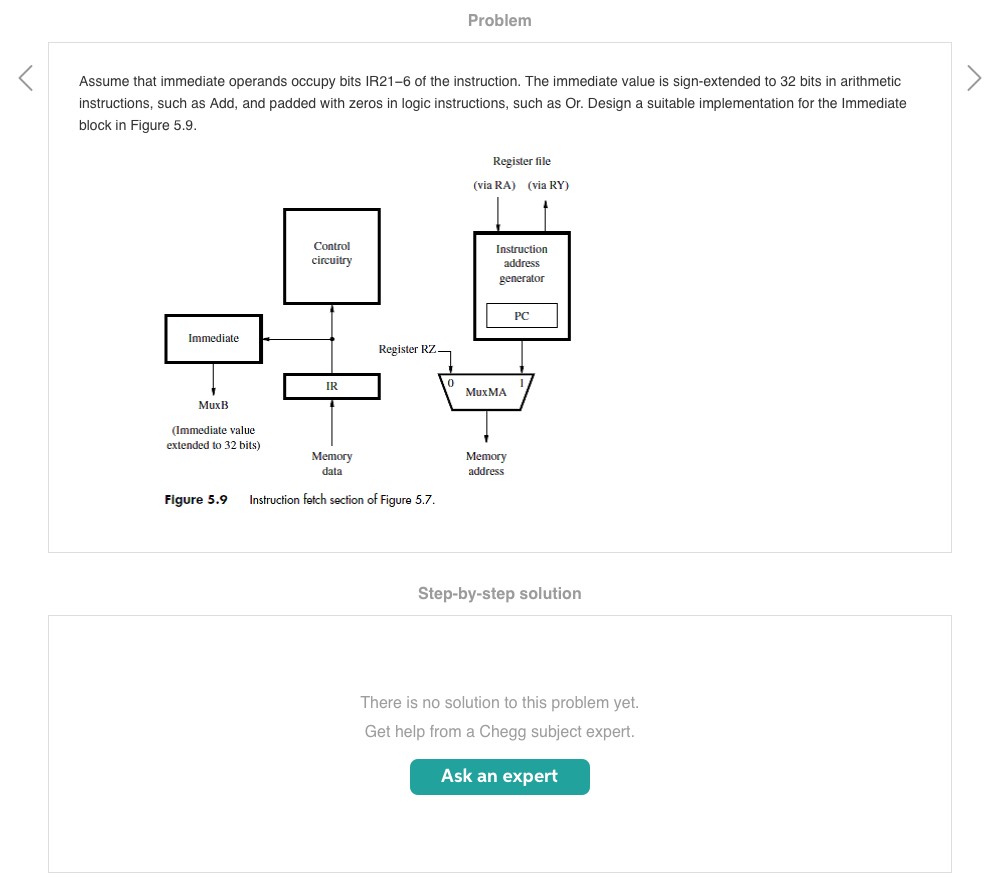Click the PC box inside address generator
The width and height of the screenshot is (1000, 873).
click(x=522, y=316)
